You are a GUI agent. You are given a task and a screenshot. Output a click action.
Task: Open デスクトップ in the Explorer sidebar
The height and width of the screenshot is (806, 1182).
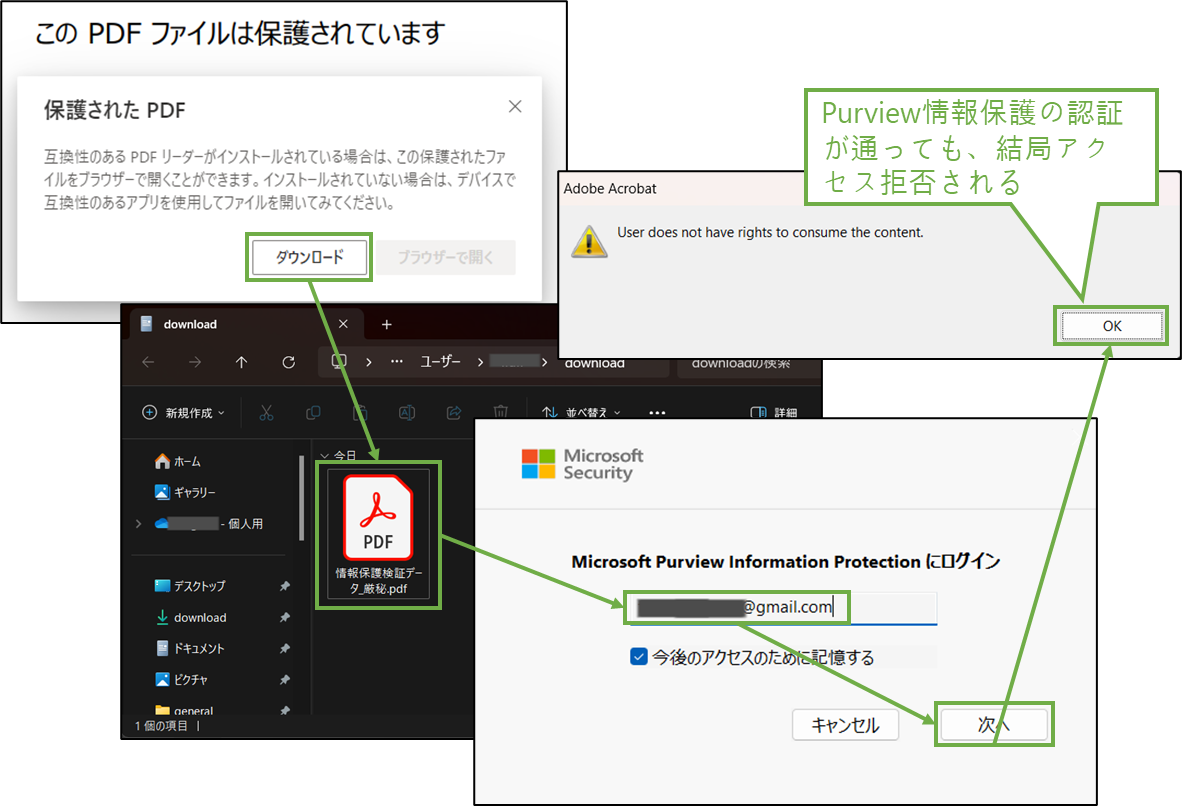[x=190, y=586]
